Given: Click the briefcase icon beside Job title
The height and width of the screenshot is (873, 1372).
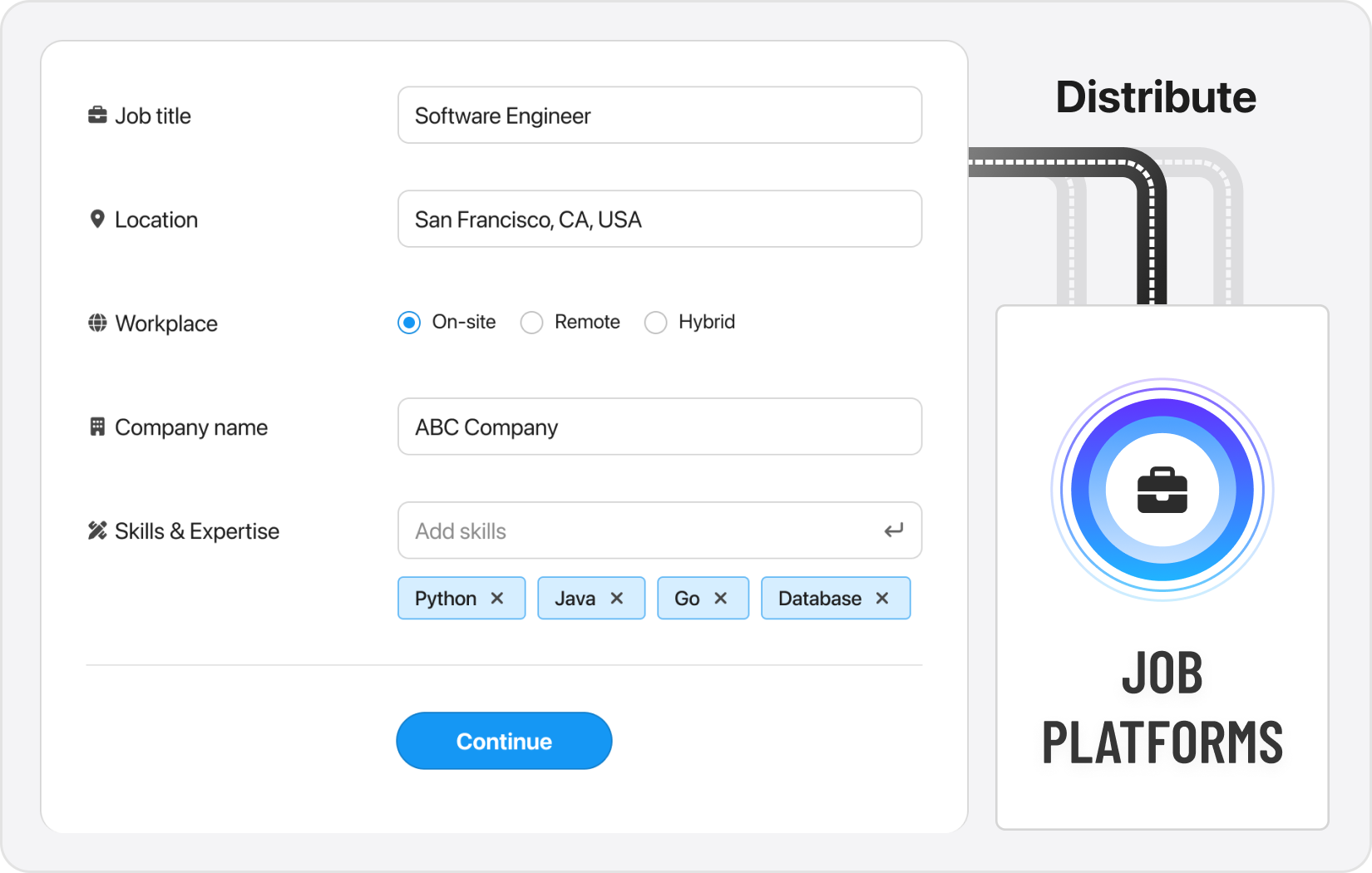Looking at the screenshot, I should (97, 116).
